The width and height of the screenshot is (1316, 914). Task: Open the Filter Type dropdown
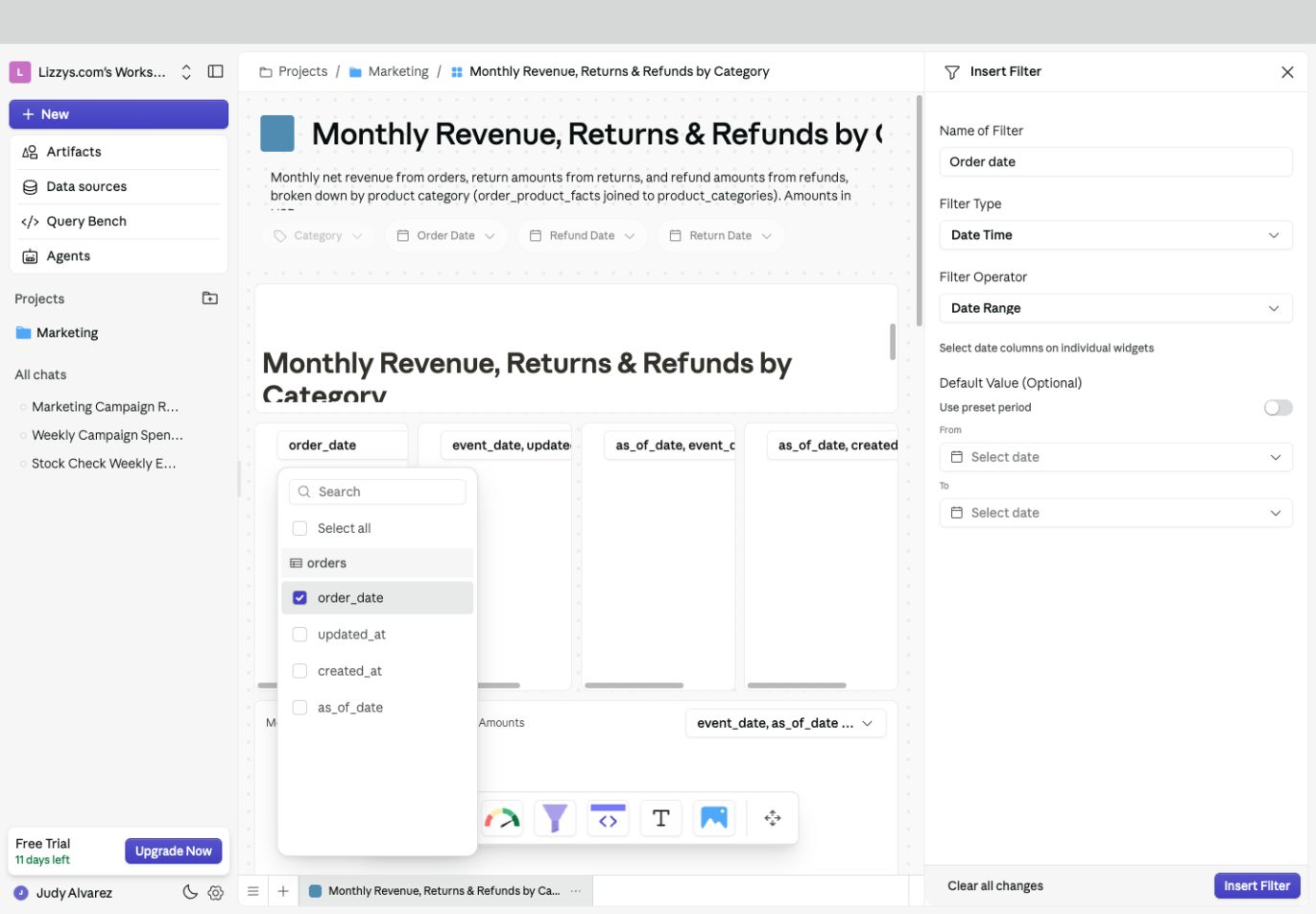coord(1115,235)
